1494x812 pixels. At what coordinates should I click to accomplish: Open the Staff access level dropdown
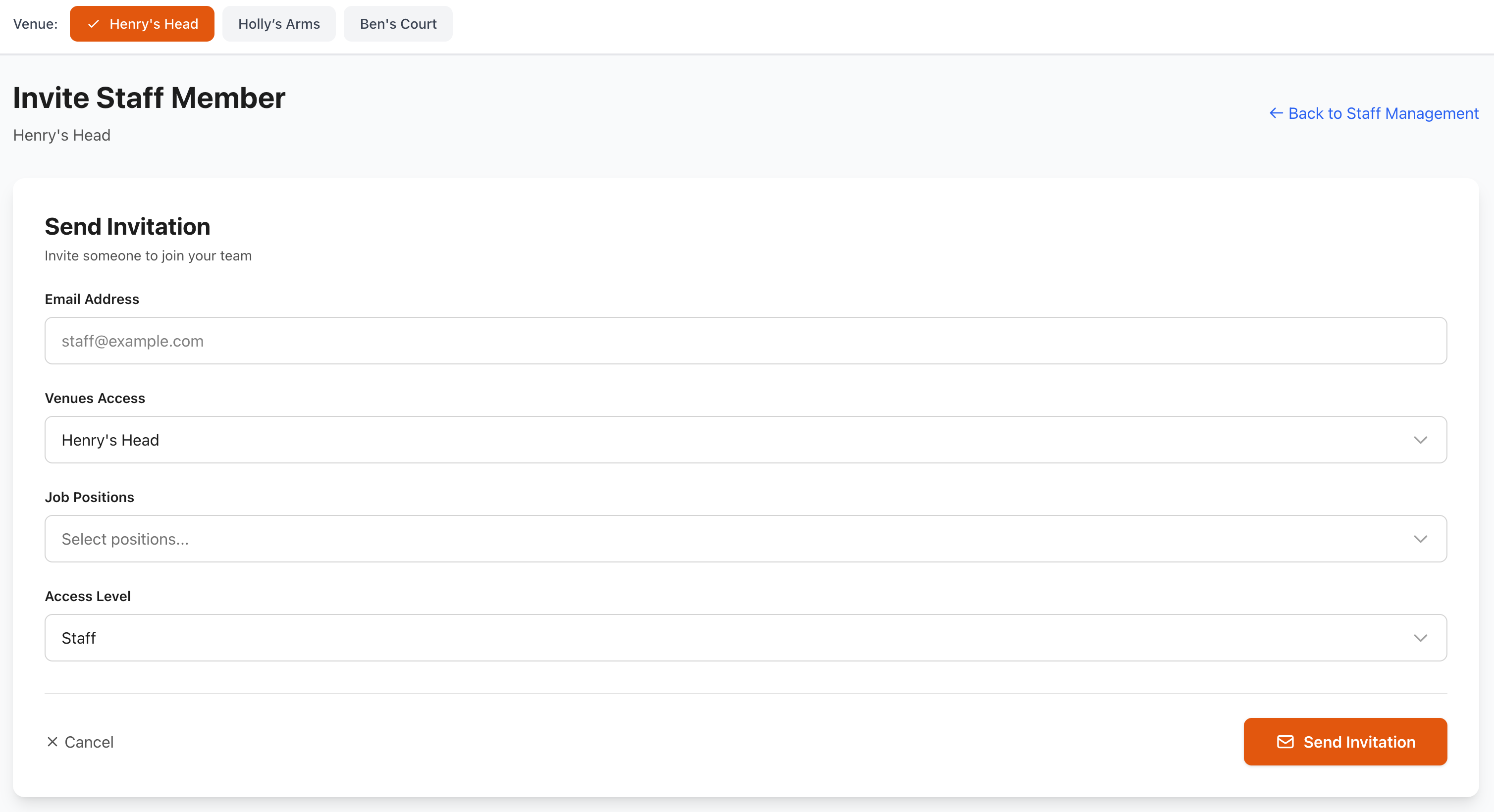745,638
